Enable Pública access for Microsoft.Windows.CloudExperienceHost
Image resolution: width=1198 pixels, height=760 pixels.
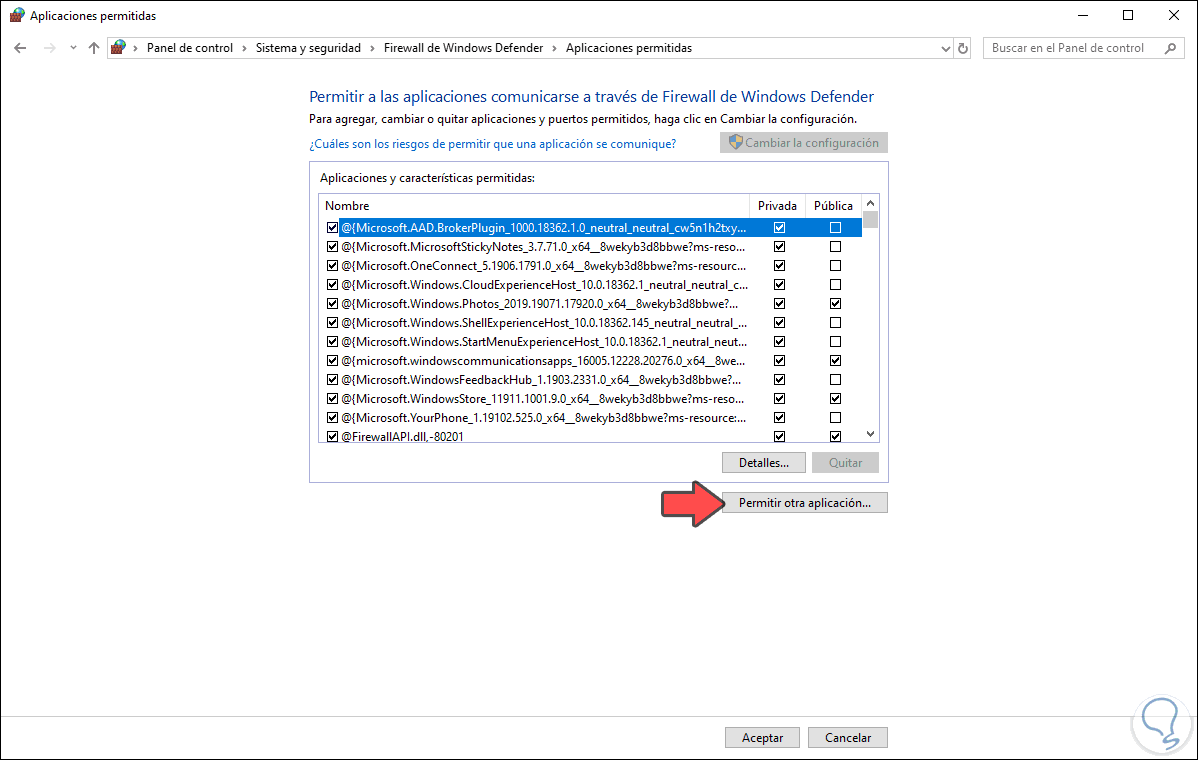(834, 284)
